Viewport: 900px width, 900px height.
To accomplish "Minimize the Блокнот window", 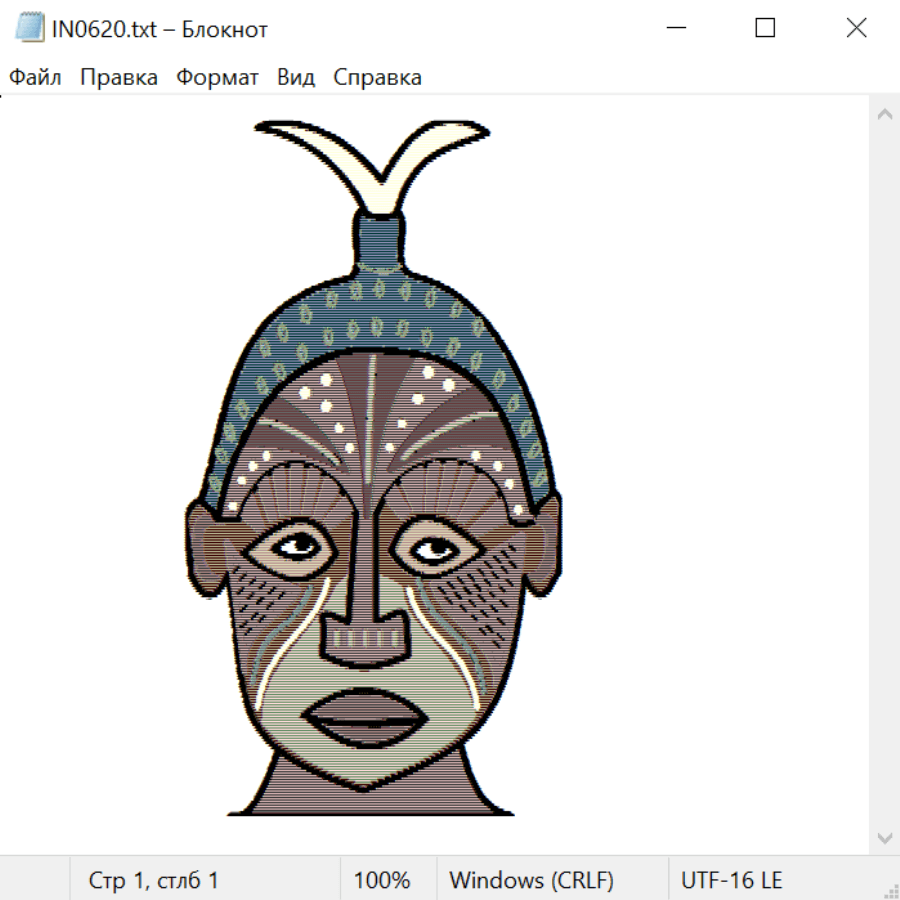I will pyautogui.click(x=674, y=29).
